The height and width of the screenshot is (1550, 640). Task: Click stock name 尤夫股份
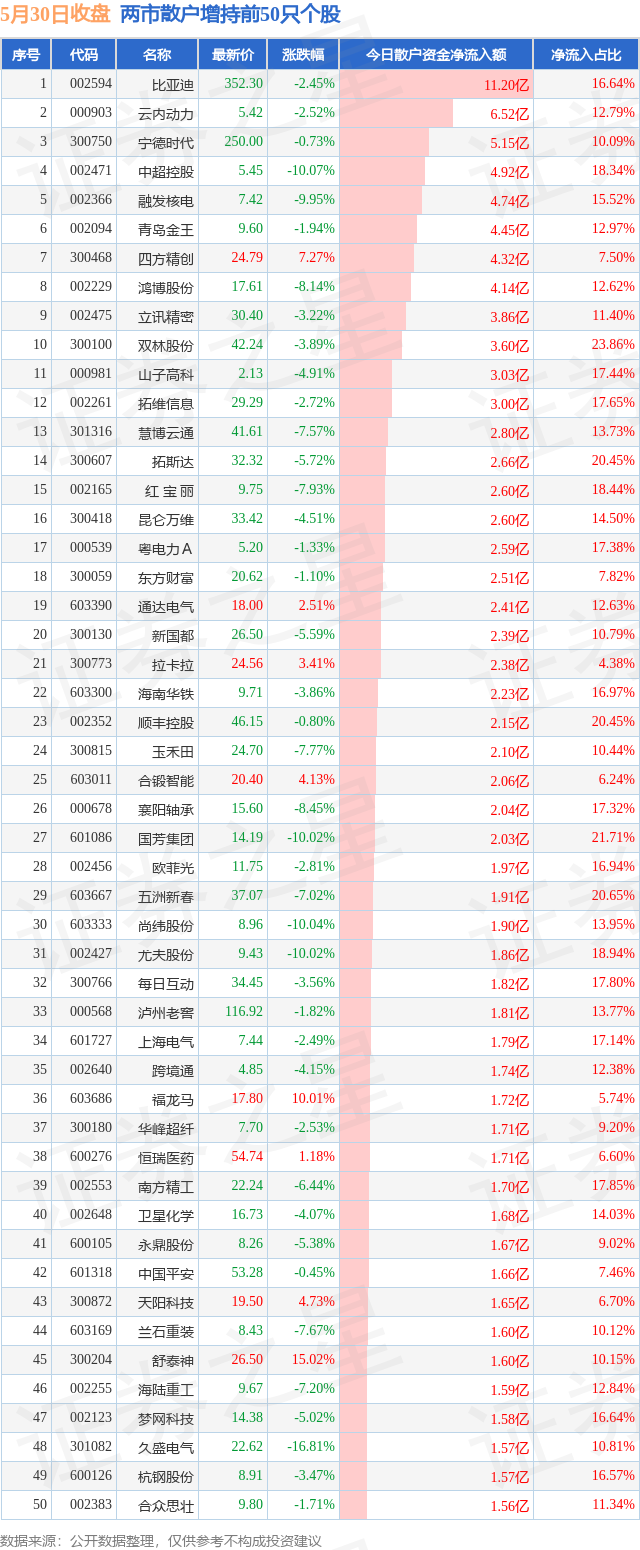(x=166, y=954)
